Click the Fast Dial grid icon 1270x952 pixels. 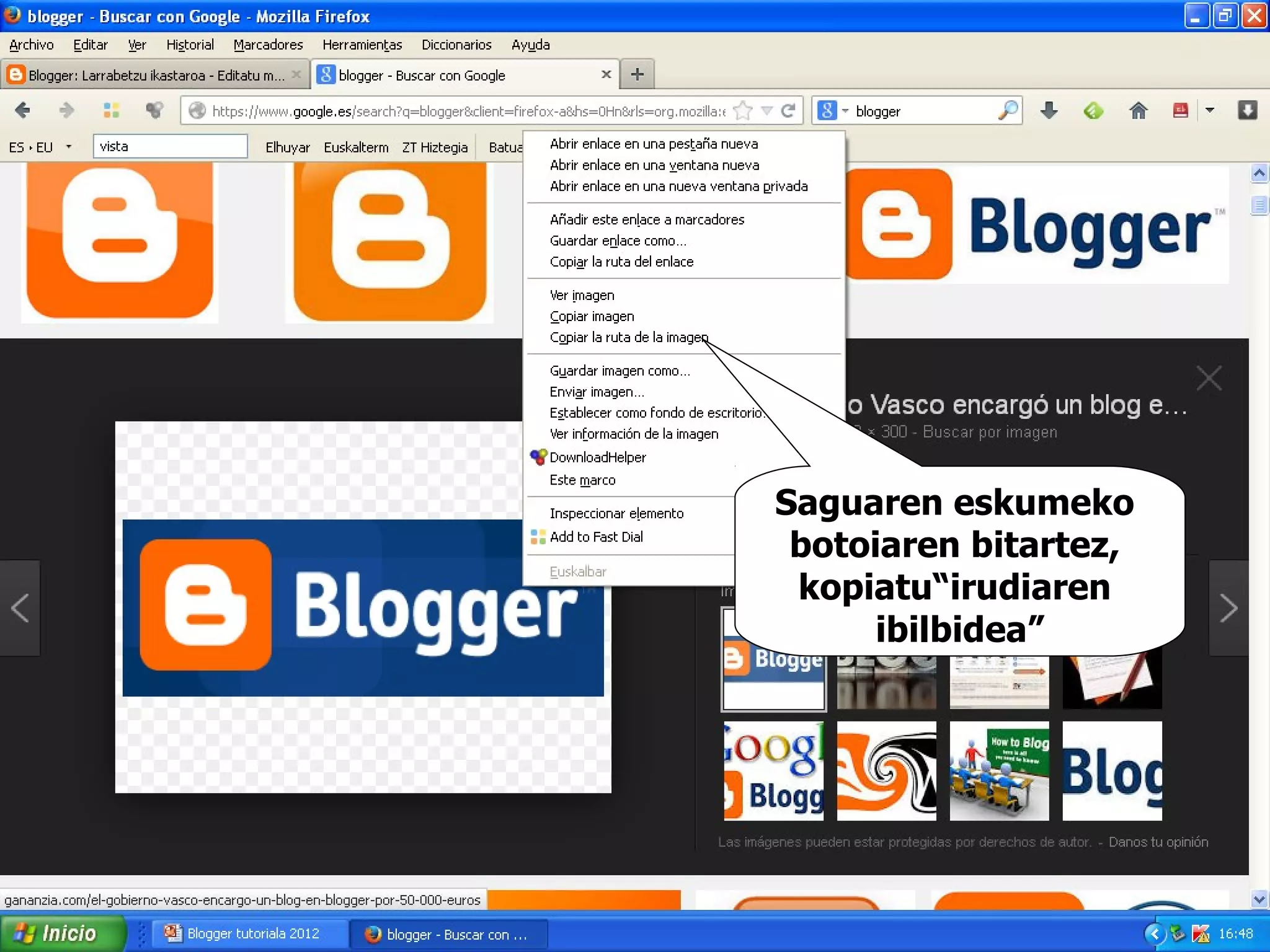(111, 111)
